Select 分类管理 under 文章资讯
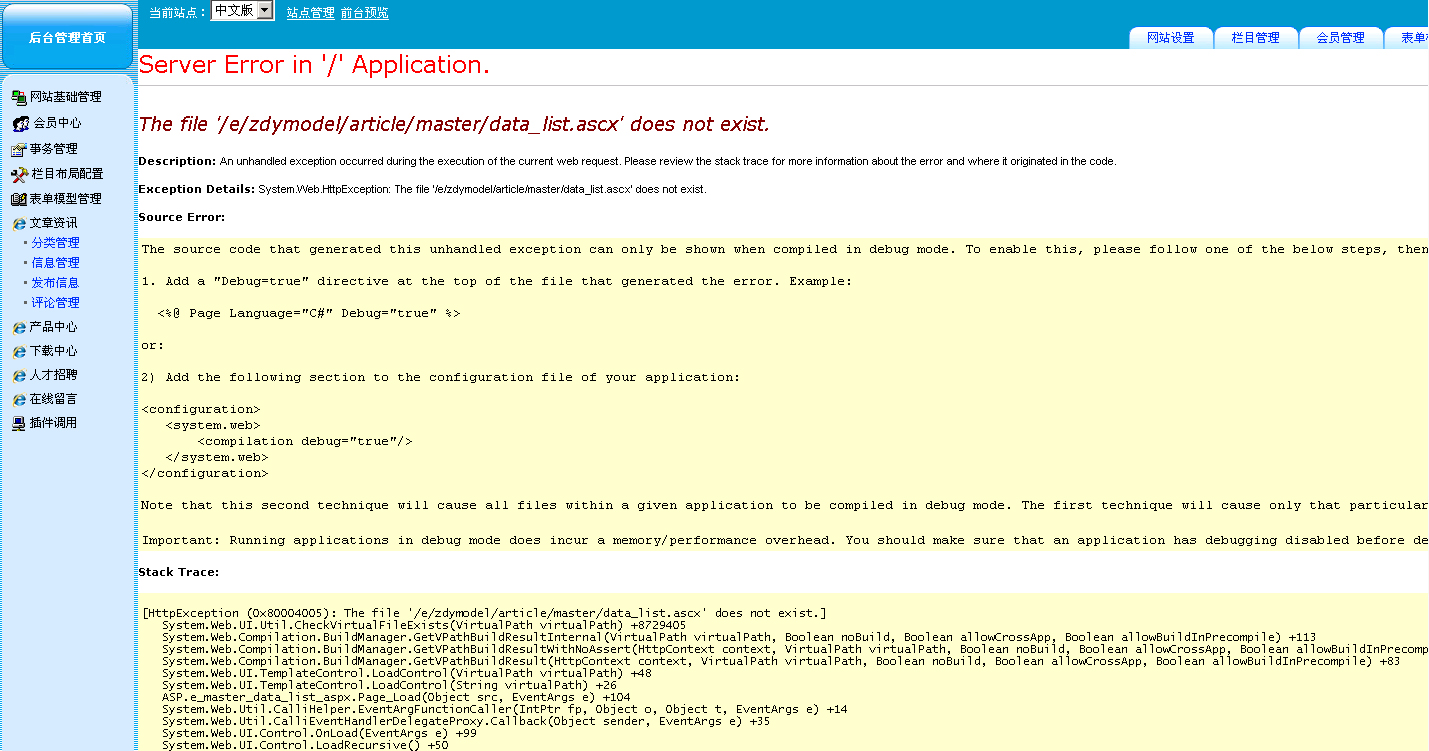This screenshot has width=1429, height=751. 55,243
